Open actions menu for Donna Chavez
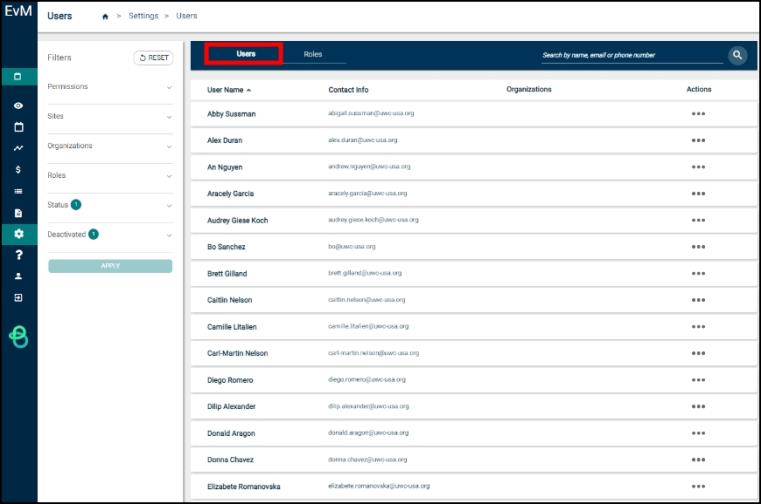Viewport: 761px width, 504px height. 698,459
